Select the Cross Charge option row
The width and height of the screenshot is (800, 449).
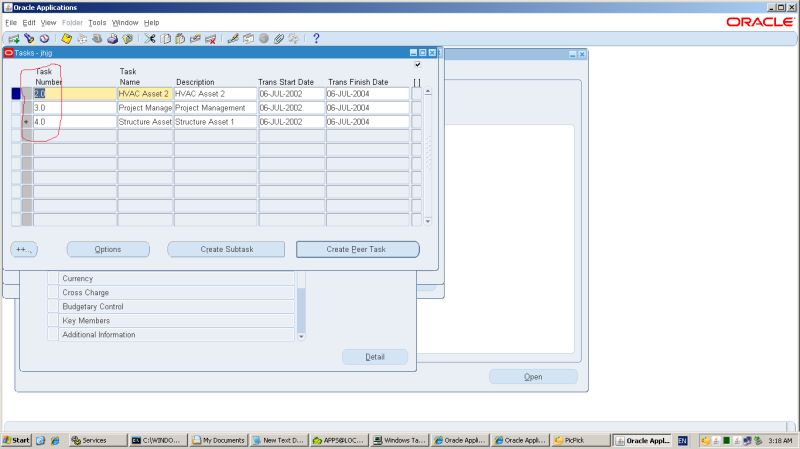coord(177,292)
